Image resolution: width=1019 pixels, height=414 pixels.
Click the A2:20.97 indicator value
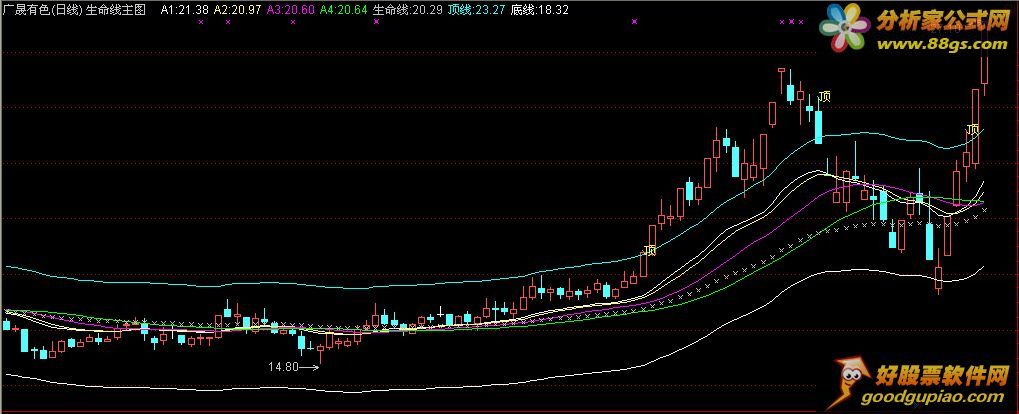(237, 10)
